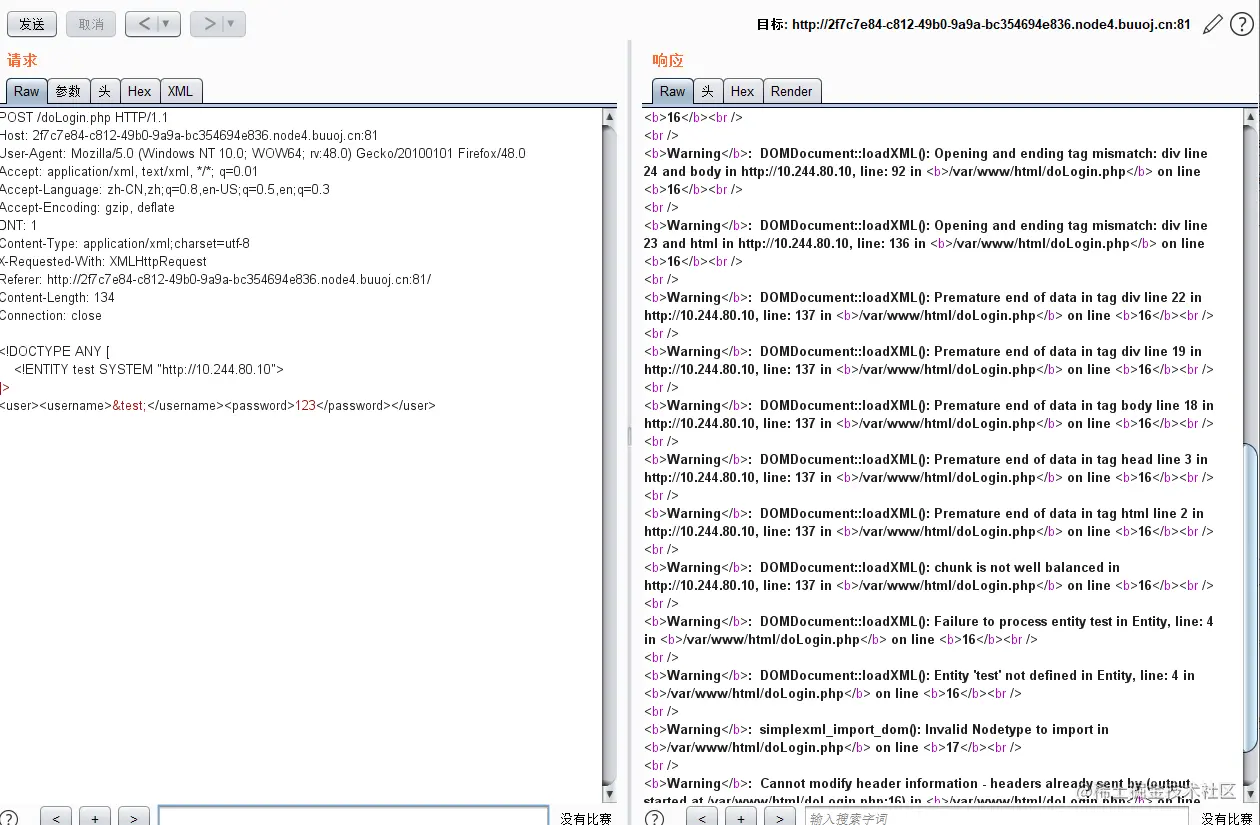Click the Referer header line
Viewport: 1260px width, 825px height.
click(216, 279)
